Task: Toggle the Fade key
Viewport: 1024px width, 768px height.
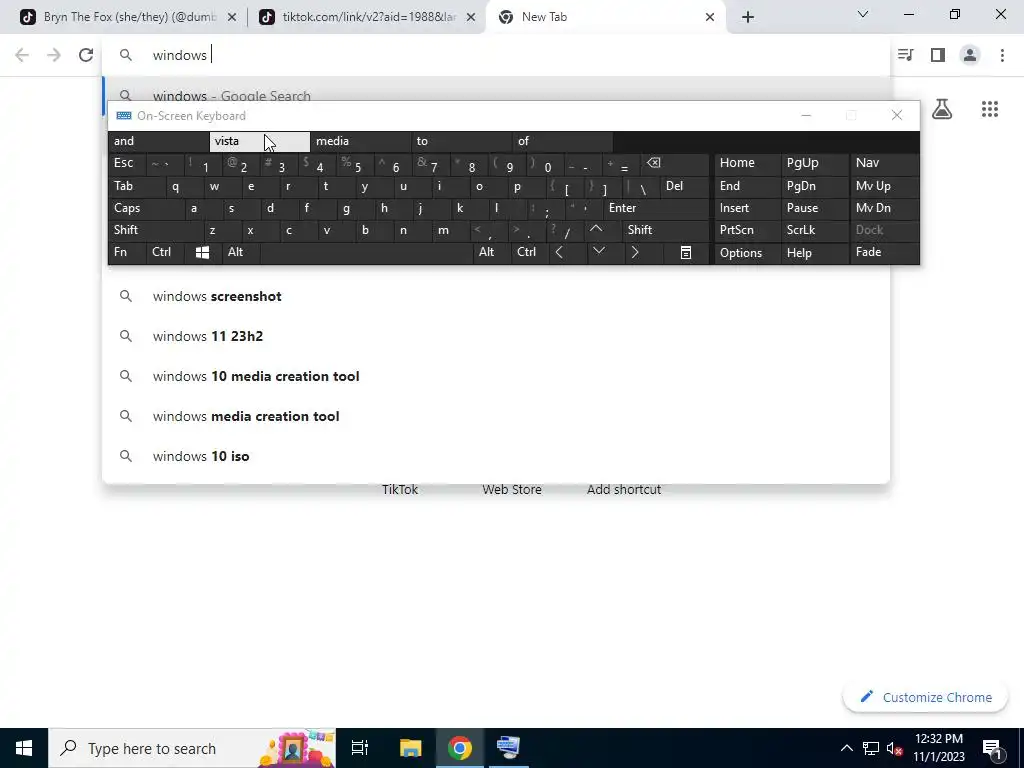Action: (x=884, y=252)
